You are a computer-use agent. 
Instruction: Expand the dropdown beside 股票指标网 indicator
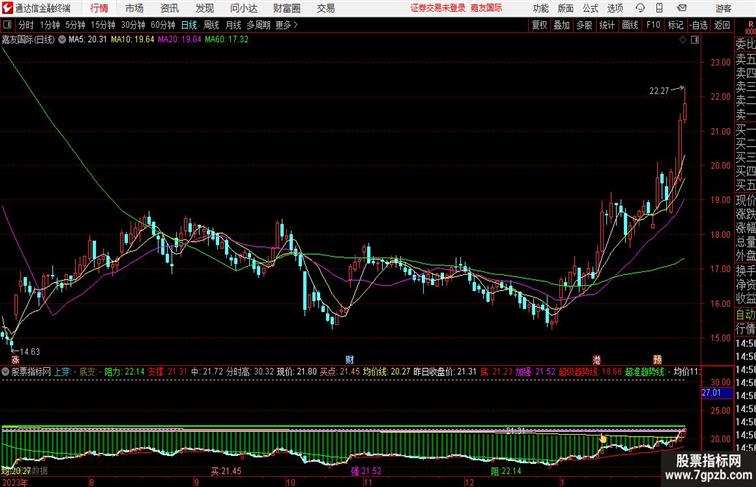(5, 372)
